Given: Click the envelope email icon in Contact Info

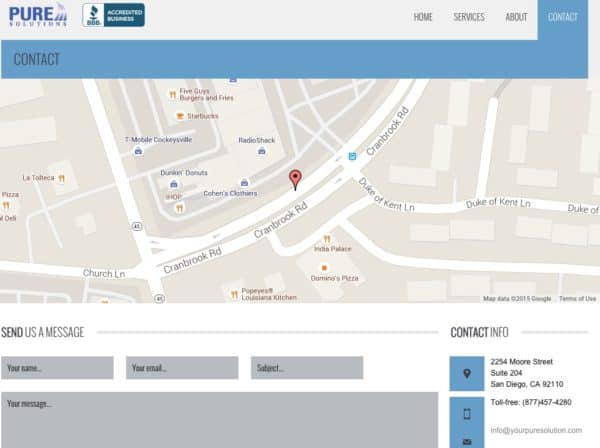Looking at the screenshot, I should (466, 440).
